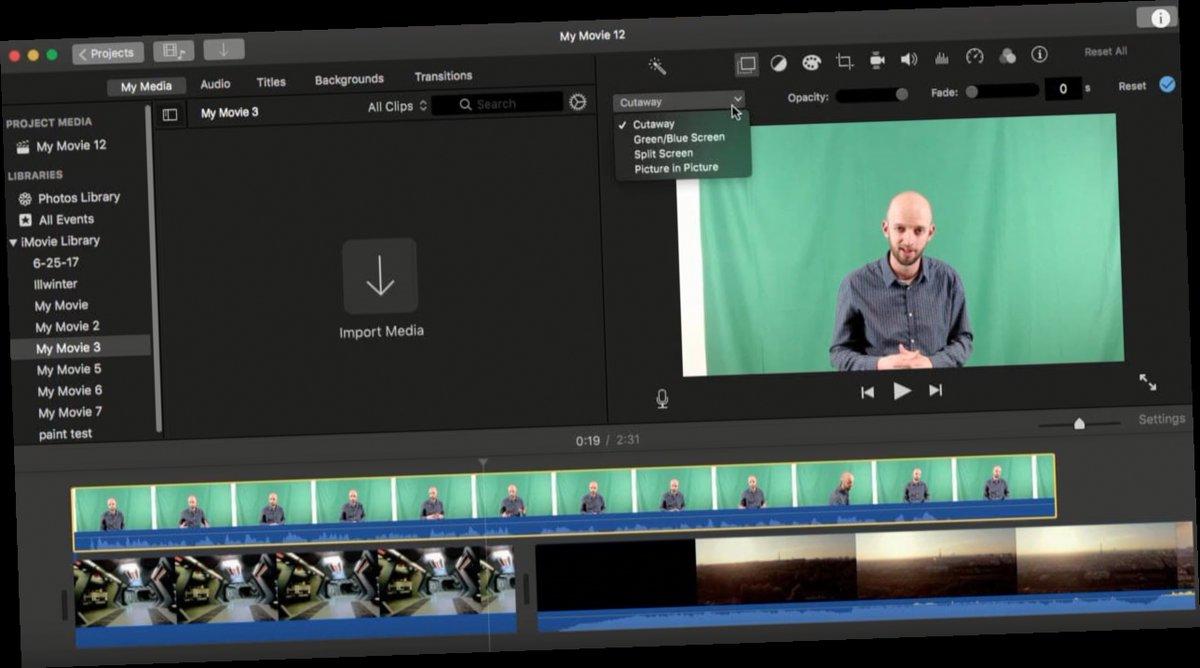Open the Cutaway overlay dropdown
The image size is (1200, 668).
(679, 101)
